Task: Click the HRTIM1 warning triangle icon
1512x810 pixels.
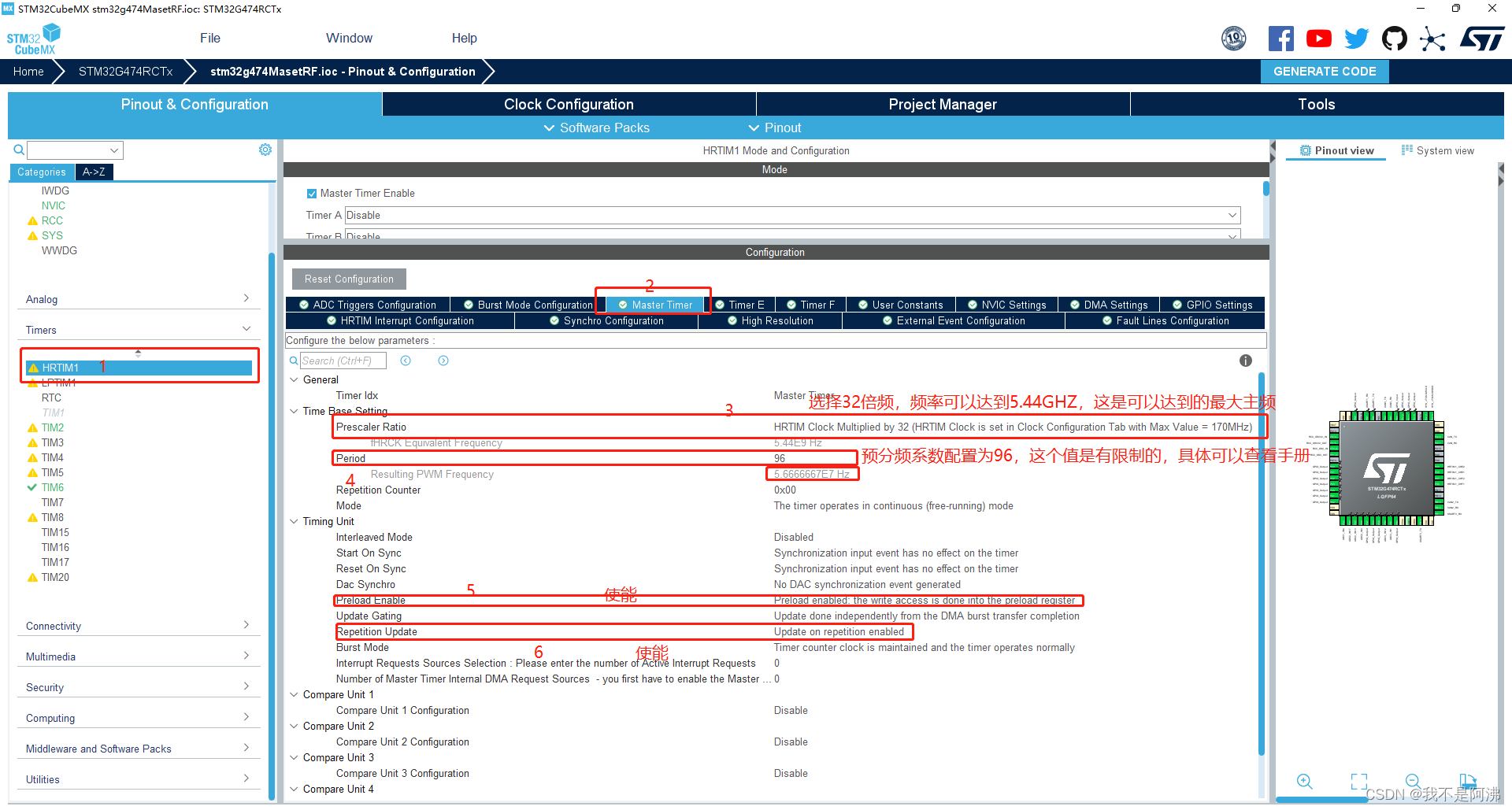Action: pyautogui.click(x=33, y=368)
